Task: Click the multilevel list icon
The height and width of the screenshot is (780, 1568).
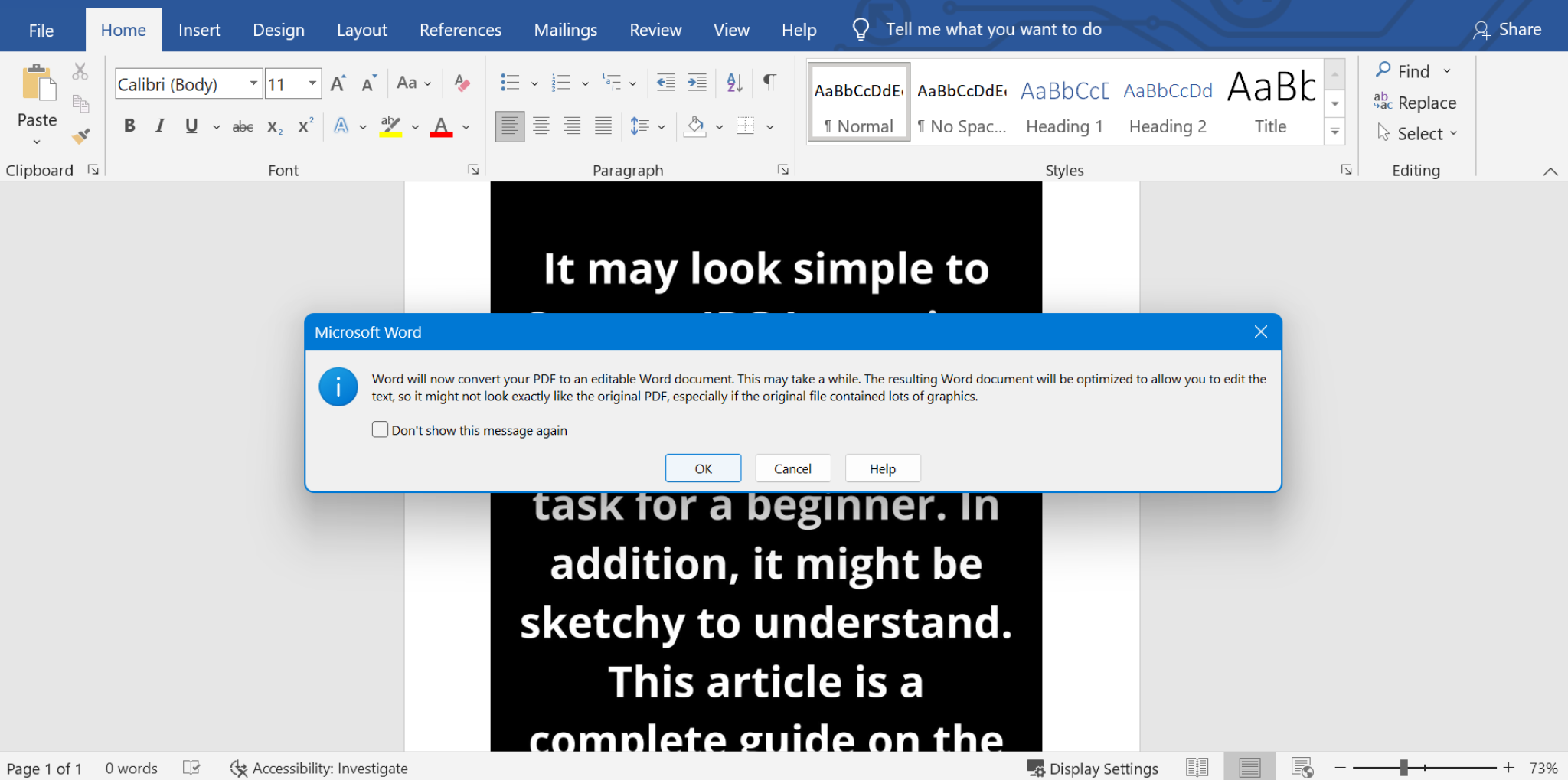Action: click(612, 83)
